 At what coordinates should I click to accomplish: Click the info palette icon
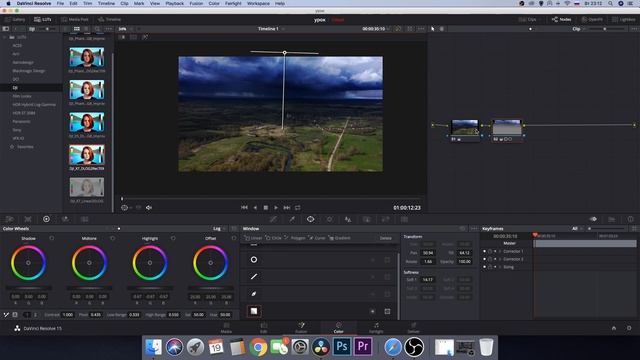[x=631, y=219]
